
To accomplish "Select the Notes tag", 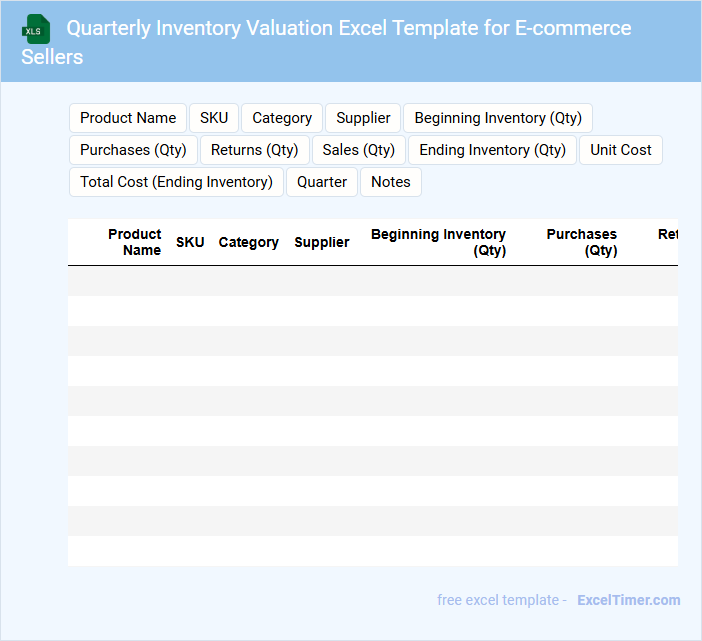I will [391, 182].
